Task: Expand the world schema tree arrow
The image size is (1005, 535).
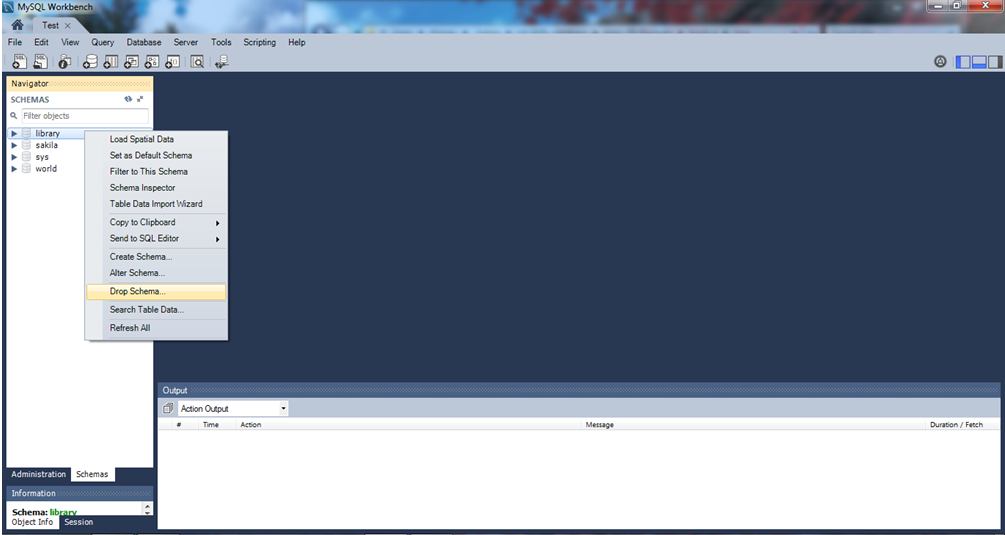Action: [x=14, y=169]
